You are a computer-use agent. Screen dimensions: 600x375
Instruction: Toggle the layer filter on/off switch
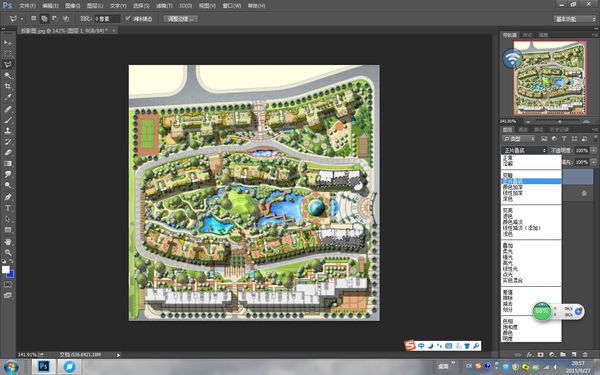(595, 139)
